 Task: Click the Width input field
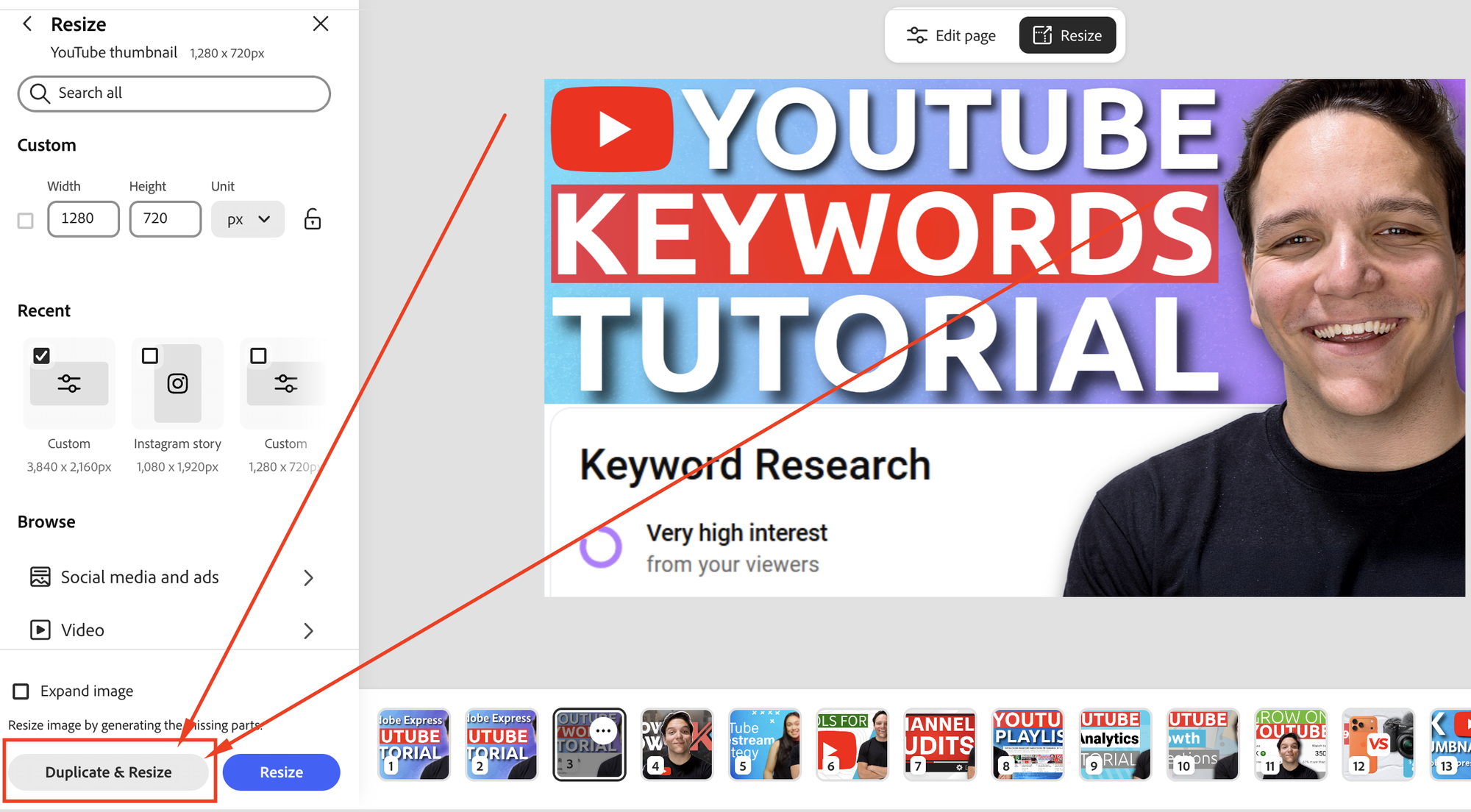point(83,219)
